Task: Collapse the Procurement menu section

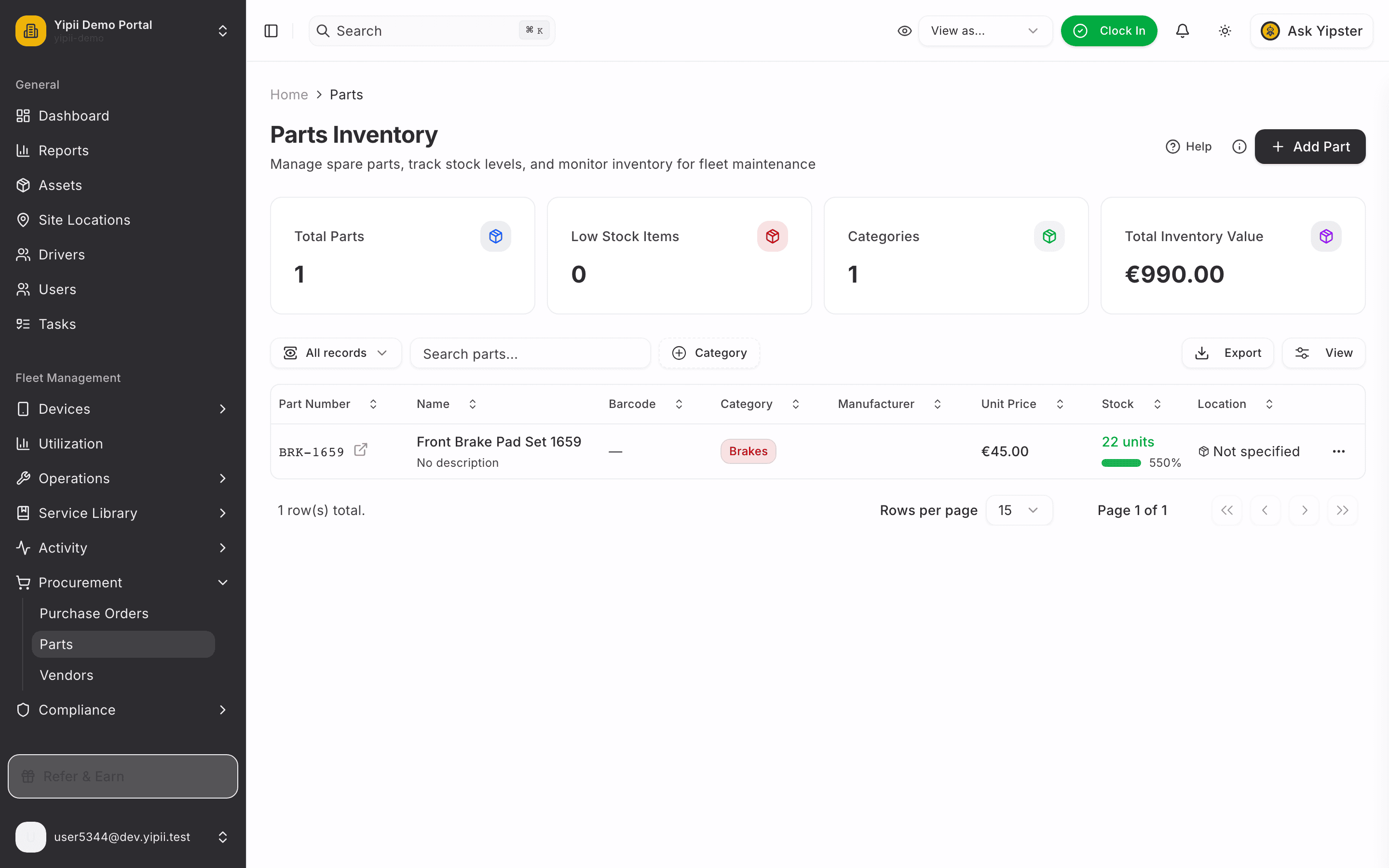Action: click(x=123, y=583)
